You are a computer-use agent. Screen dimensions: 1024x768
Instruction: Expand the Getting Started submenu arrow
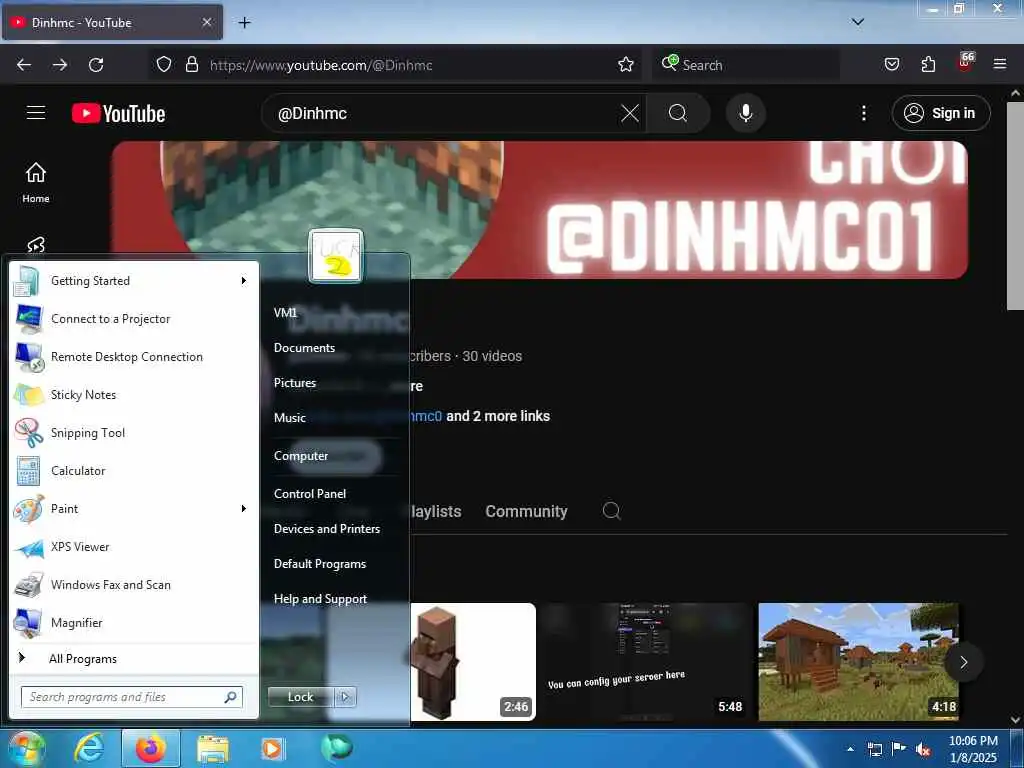[x=244, y=281]
